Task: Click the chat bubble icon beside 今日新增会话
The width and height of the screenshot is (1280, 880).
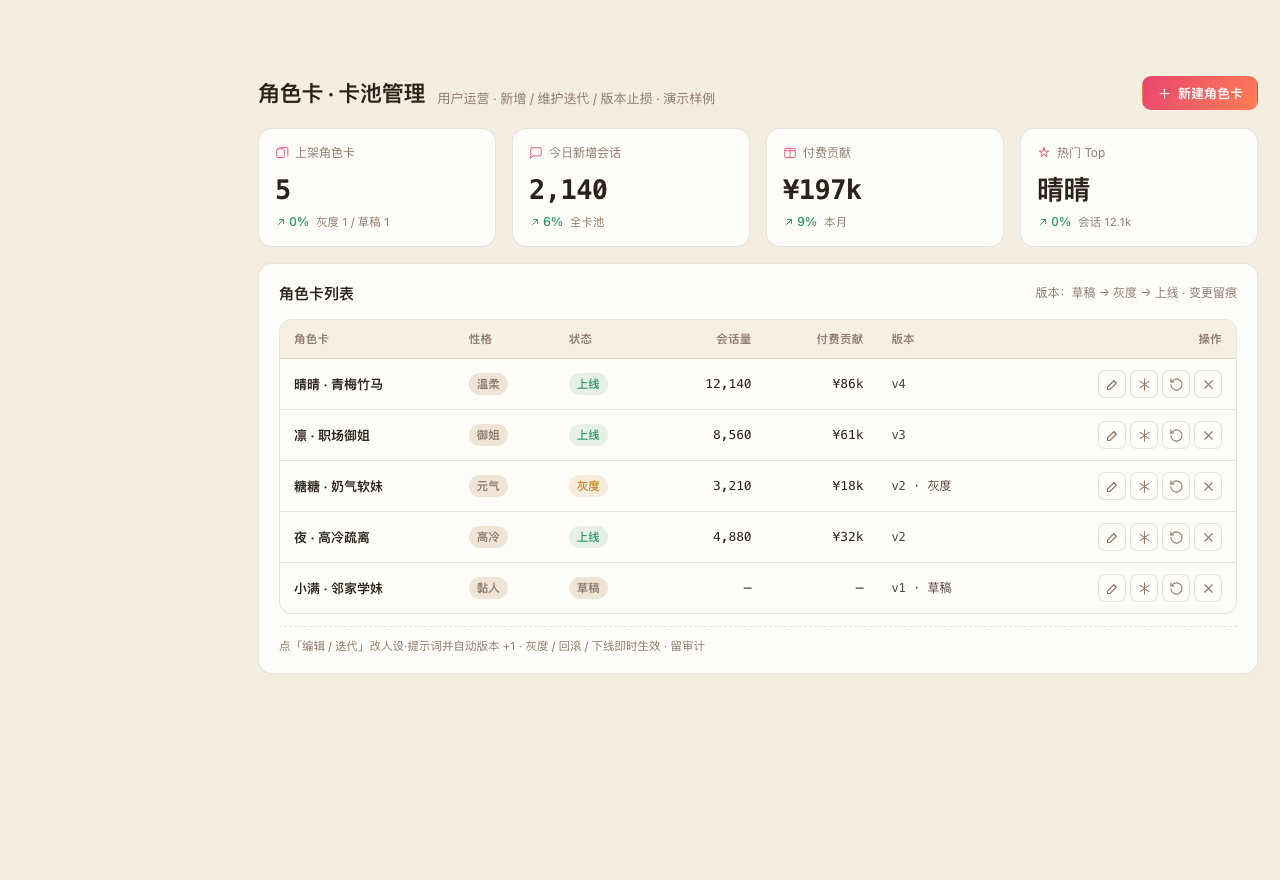Action: coord(536,153)
